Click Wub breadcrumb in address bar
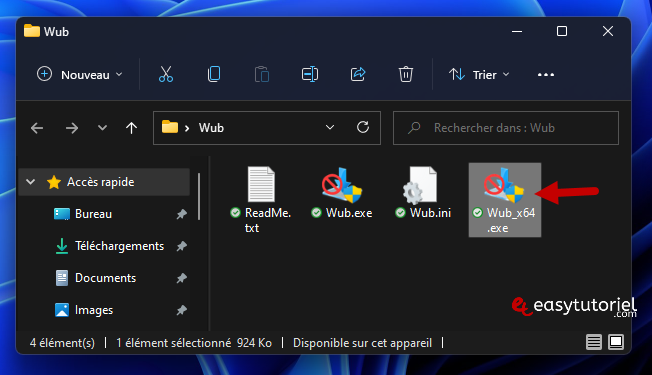This screenshot has height=375, width=652. tap(211, 128)
